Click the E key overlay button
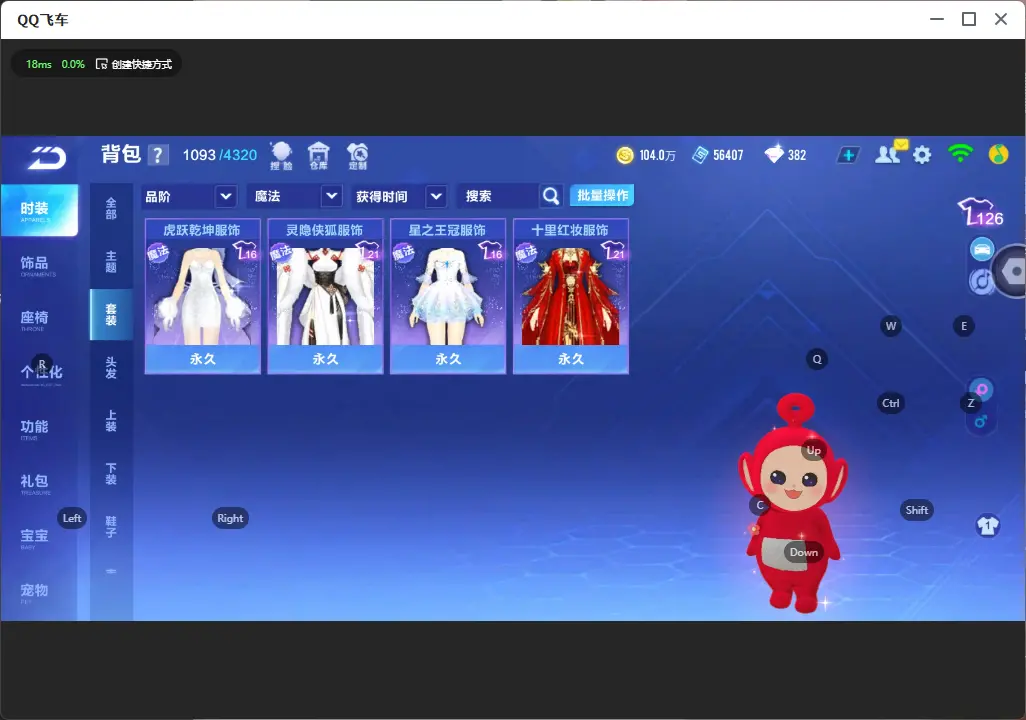Image resolution: width=1026 pixels, height=720 pixels. tap(964, 326)
